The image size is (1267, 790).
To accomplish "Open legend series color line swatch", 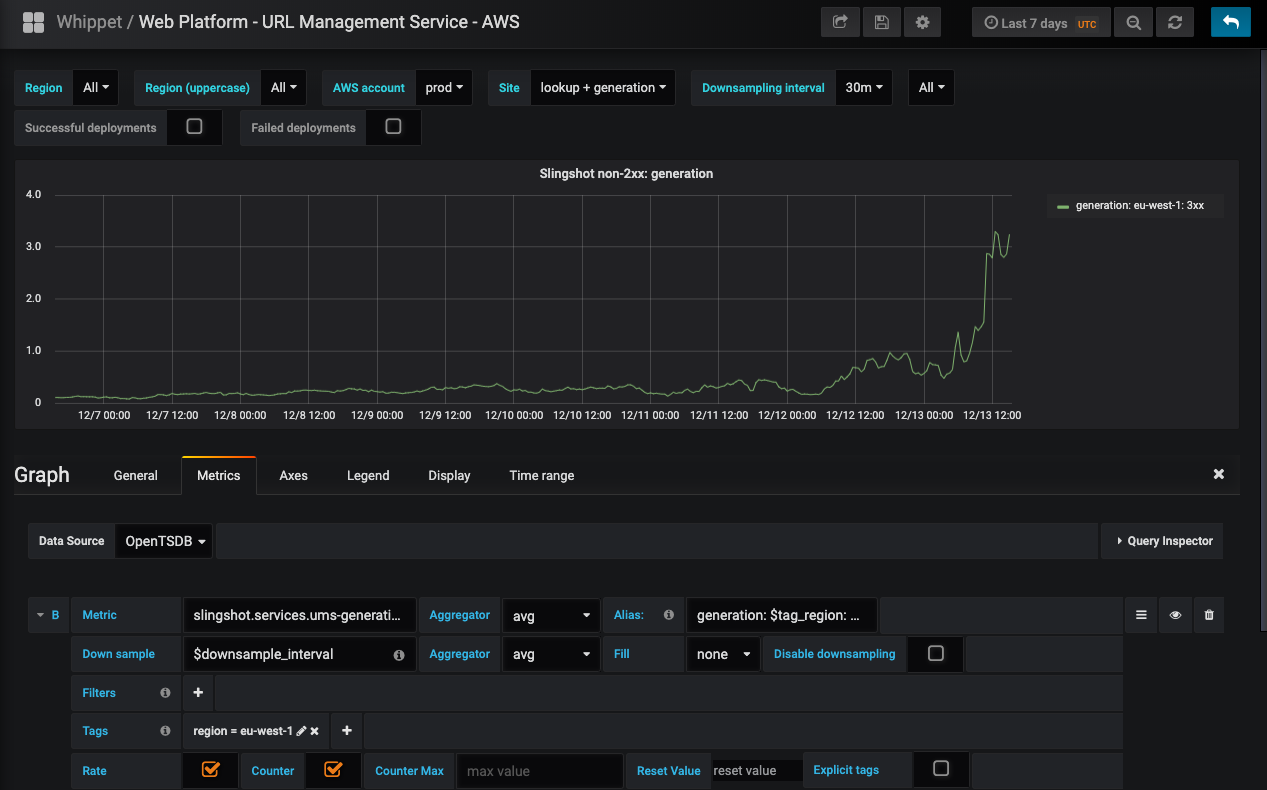I will pyautogui.click(x=1063, y=207).
